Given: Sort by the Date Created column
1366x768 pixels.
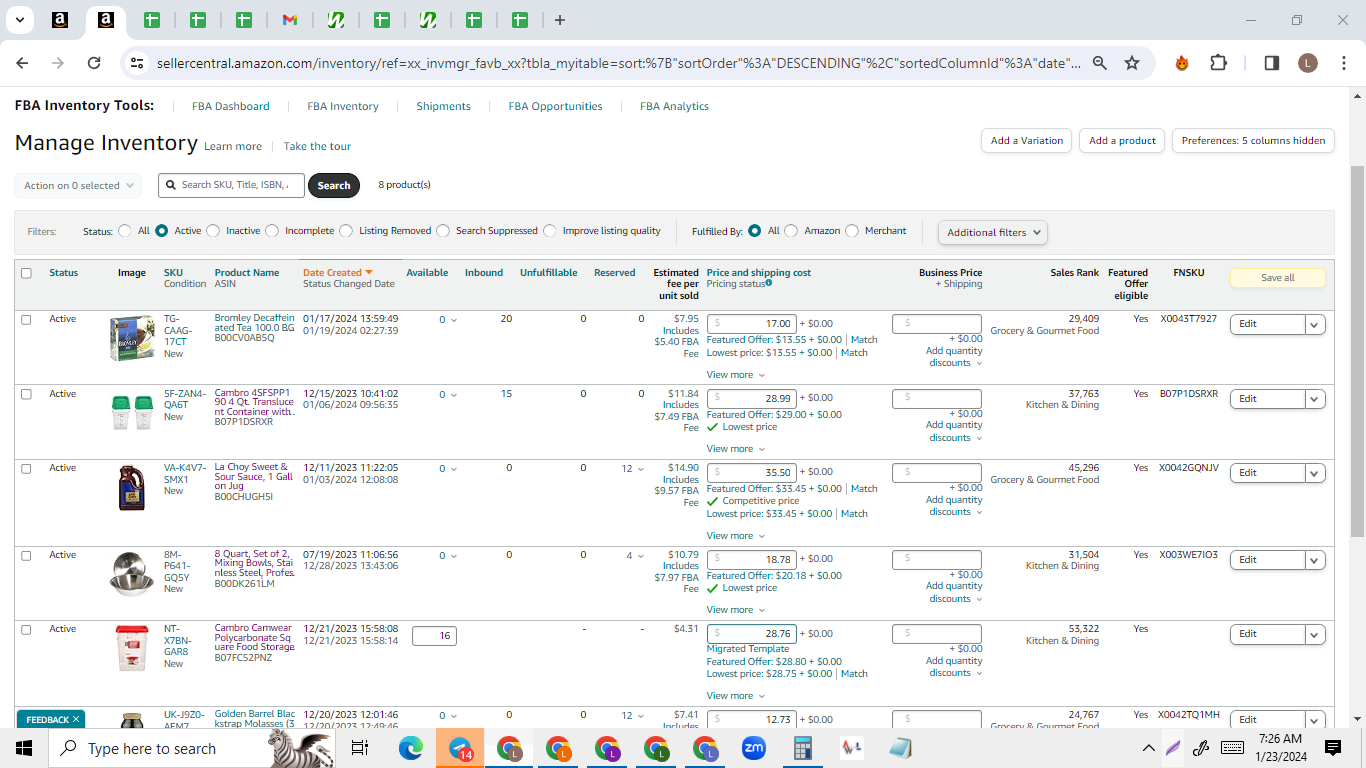Looking at the screenshot, I should (337, 272).
